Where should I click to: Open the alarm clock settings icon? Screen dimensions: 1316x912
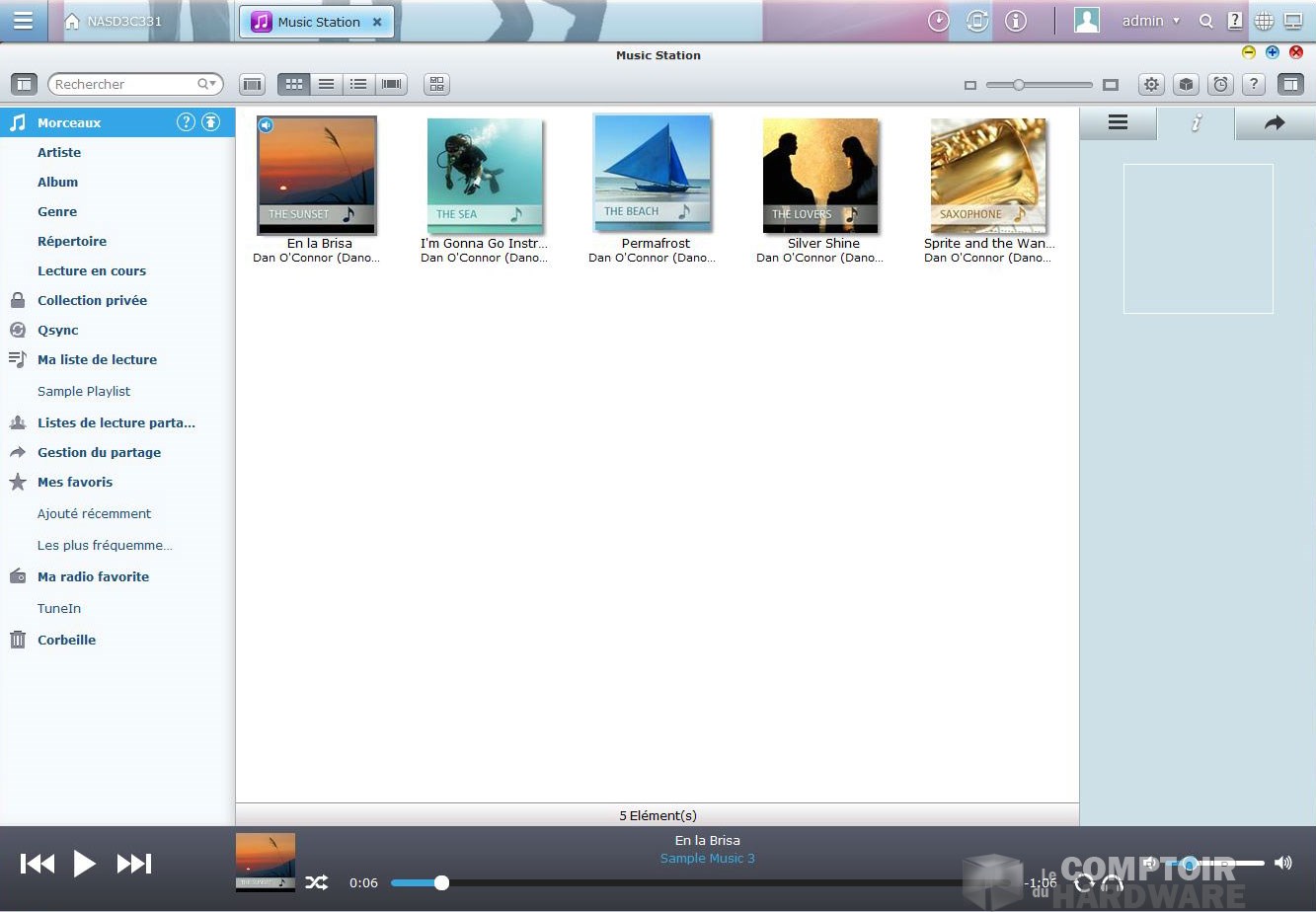point(1221,85)
